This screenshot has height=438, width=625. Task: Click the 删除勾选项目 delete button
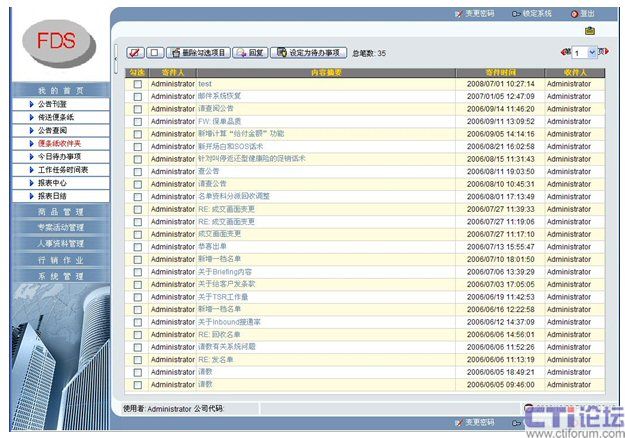click(x=199, y=52)
